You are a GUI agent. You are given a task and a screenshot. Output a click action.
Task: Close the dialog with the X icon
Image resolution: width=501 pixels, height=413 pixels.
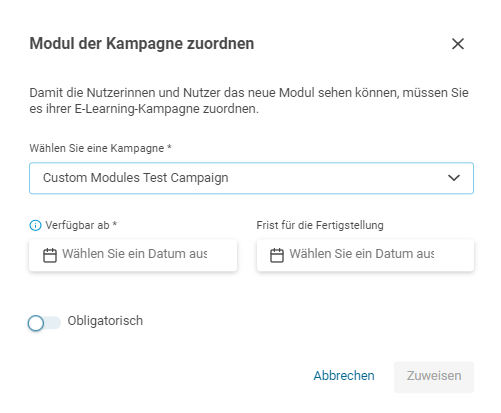pyautogui.click(x=458, y=44)
